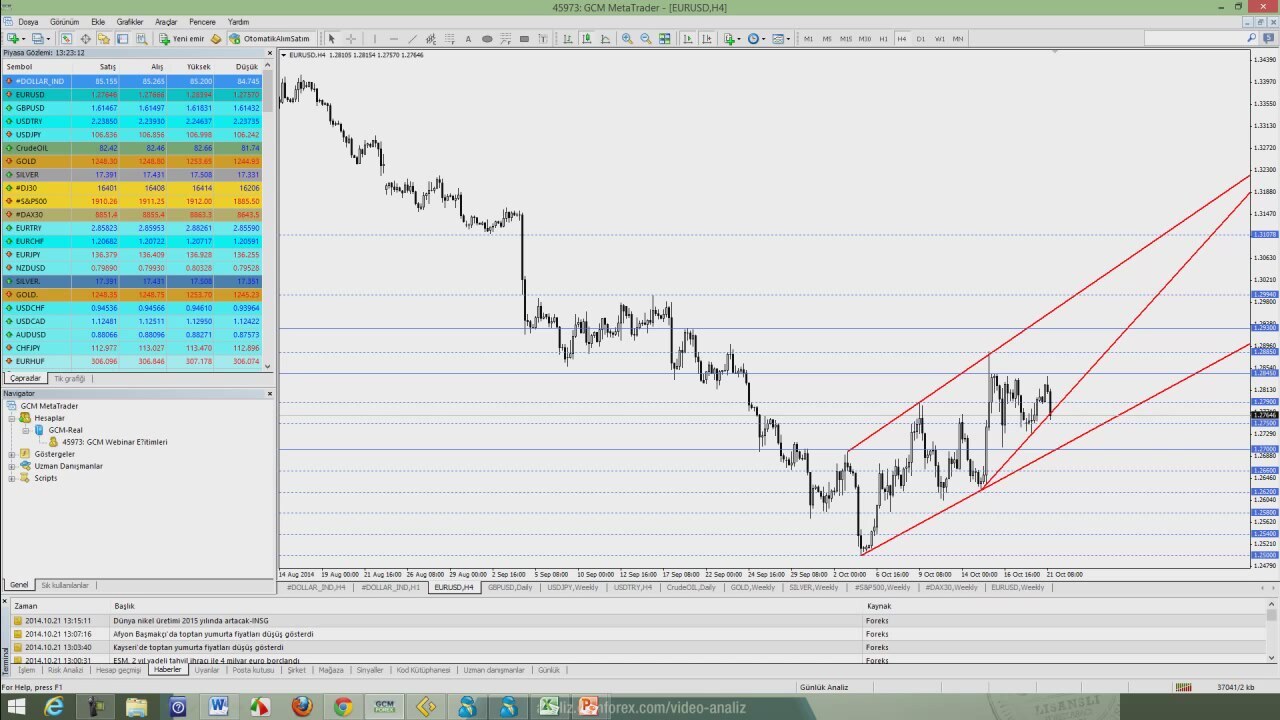
Task: Collapse the Hesaplar tree node
Action: [x=12, y=418]
